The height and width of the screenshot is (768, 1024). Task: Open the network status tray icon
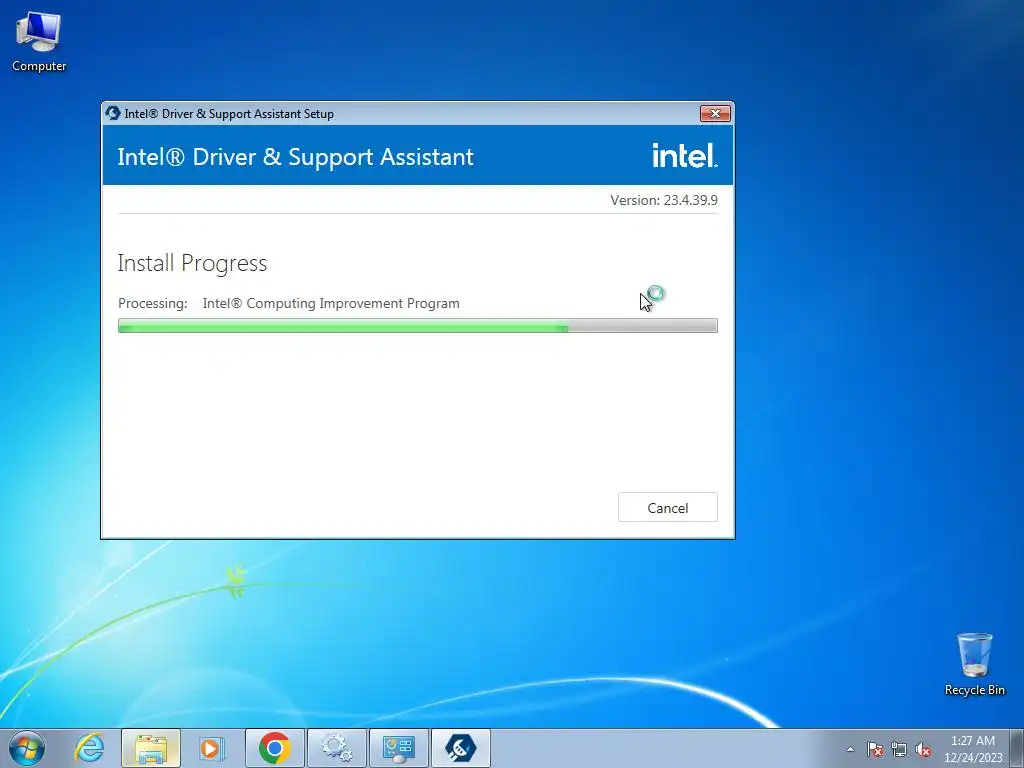pos(899,749)
